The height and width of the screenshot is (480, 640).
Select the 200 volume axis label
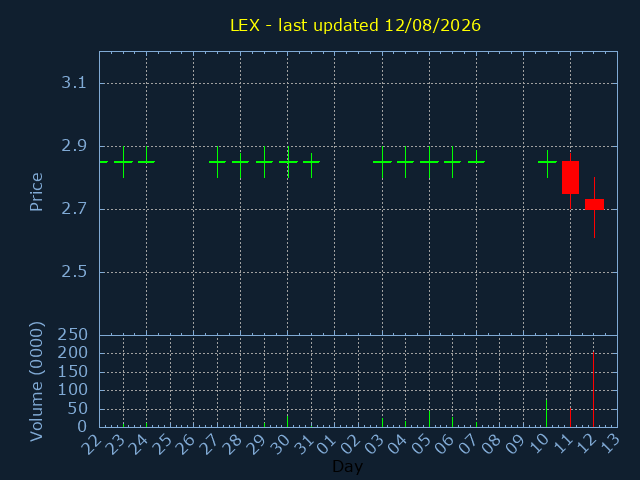click(73, 353)
